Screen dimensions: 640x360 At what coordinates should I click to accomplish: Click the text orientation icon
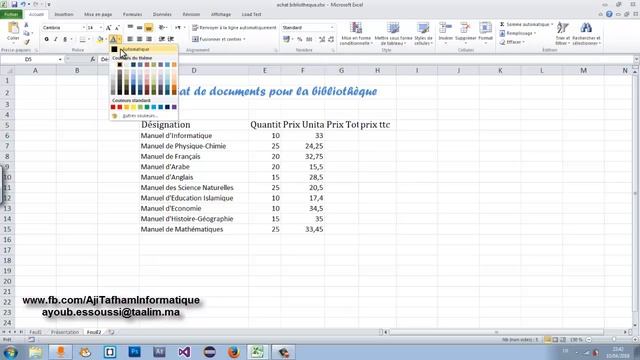(x=162, y=28)
